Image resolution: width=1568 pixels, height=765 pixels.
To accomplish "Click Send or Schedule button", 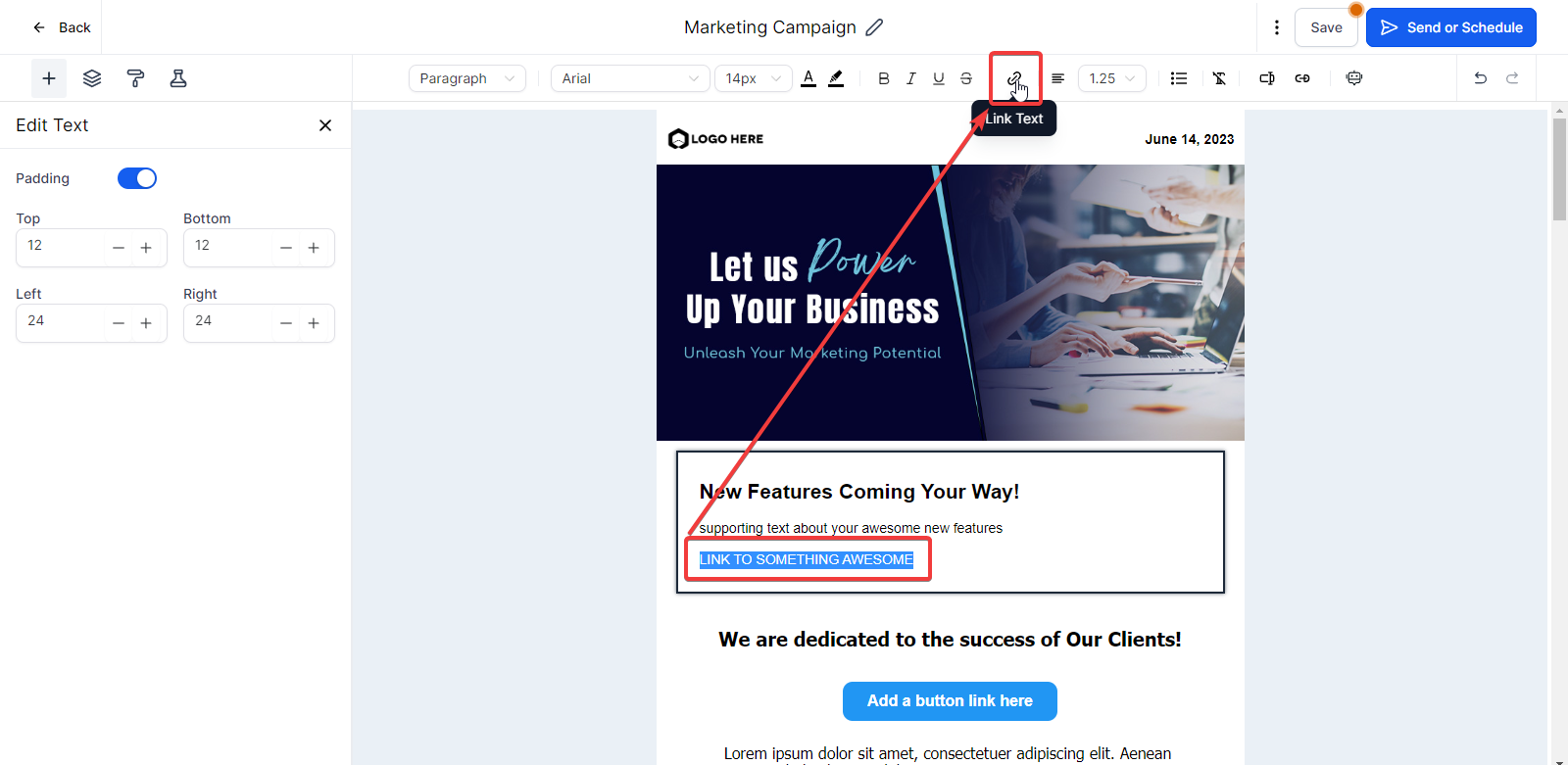I will coord(1451,27).
